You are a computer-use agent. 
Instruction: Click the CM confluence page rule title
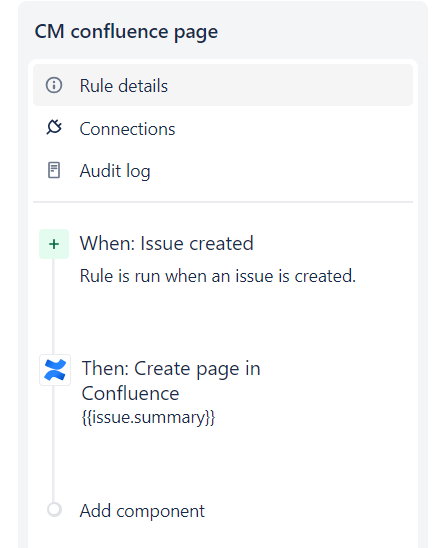point(126,32)
